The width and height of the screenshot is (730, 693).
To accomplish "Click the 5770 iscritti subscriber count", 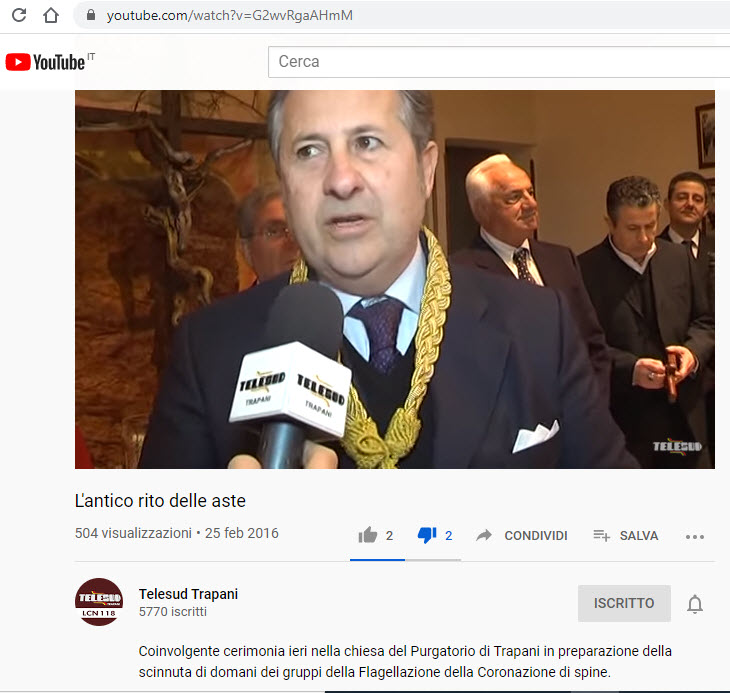I will tap(173, 612).
